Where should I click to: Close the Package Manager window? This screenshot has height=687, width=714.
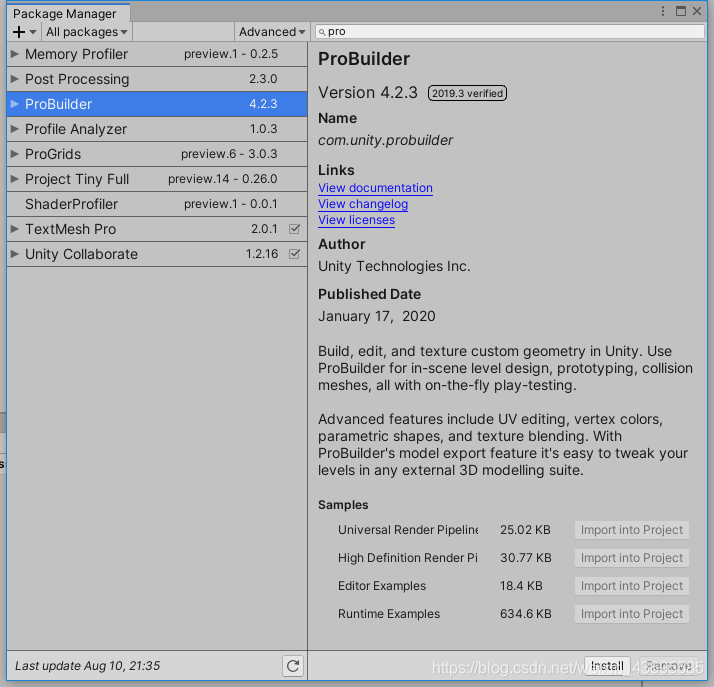[697, 11]
